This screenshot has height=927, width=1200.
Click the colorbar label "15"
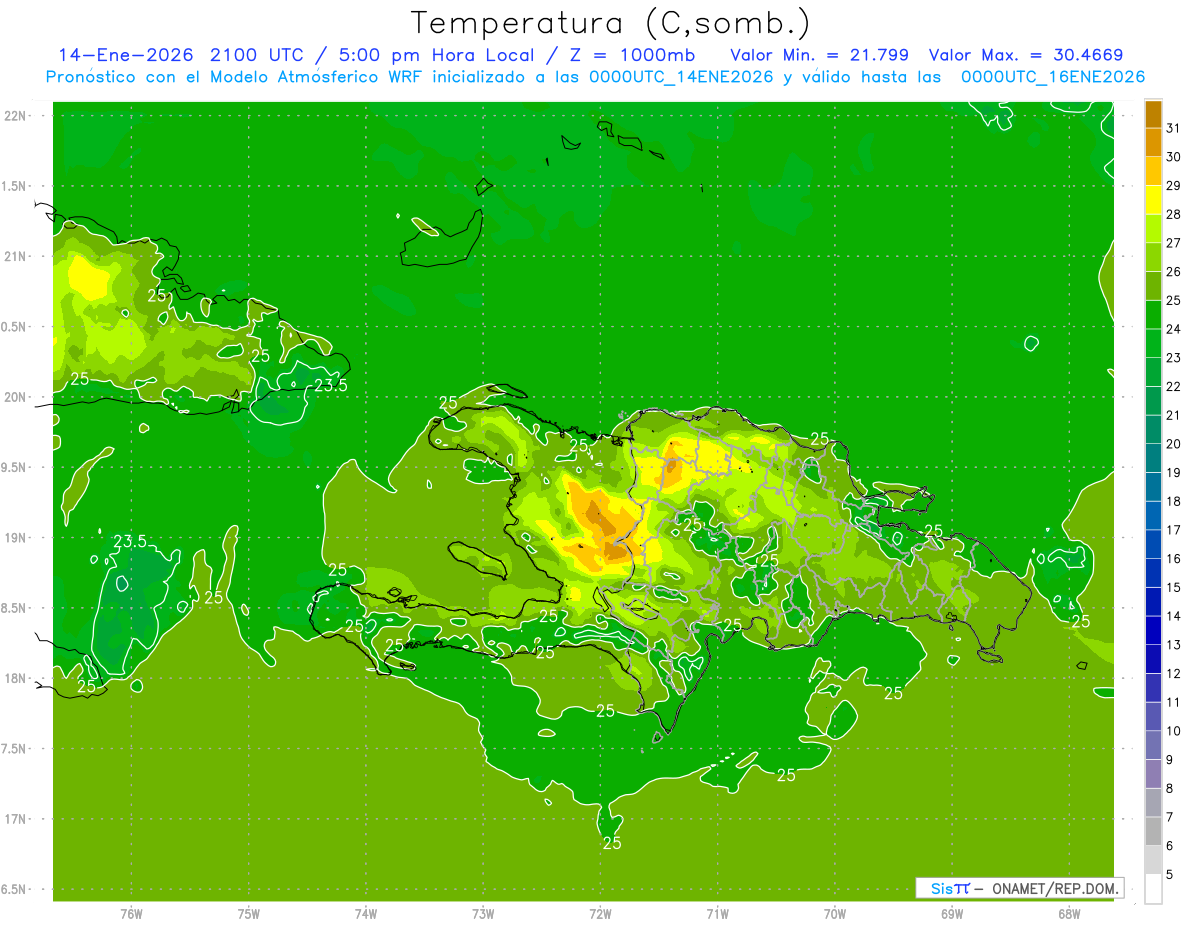pos(1173,588)
